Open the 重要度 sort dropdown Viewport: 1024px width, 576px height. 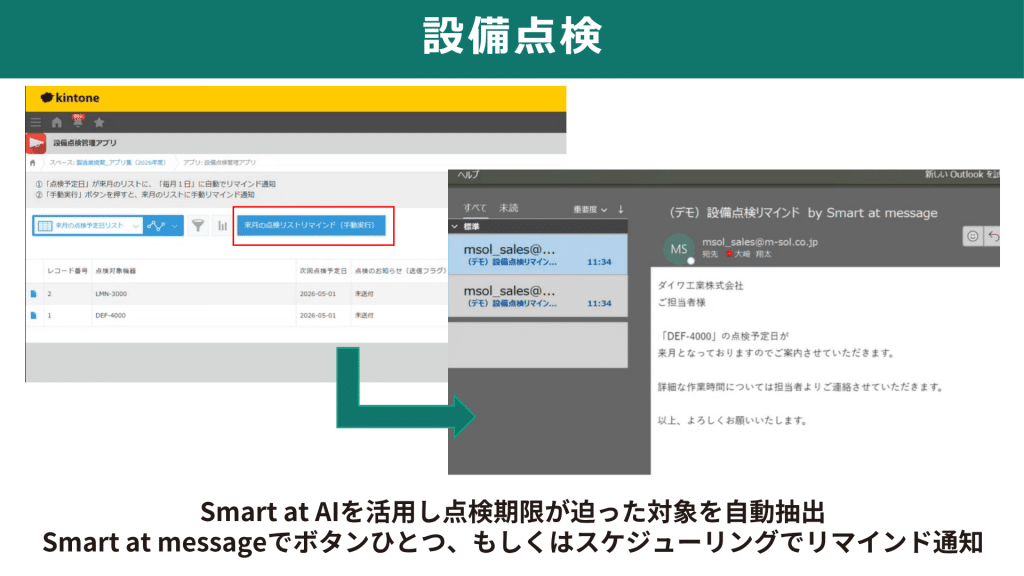tap(590, 210)
